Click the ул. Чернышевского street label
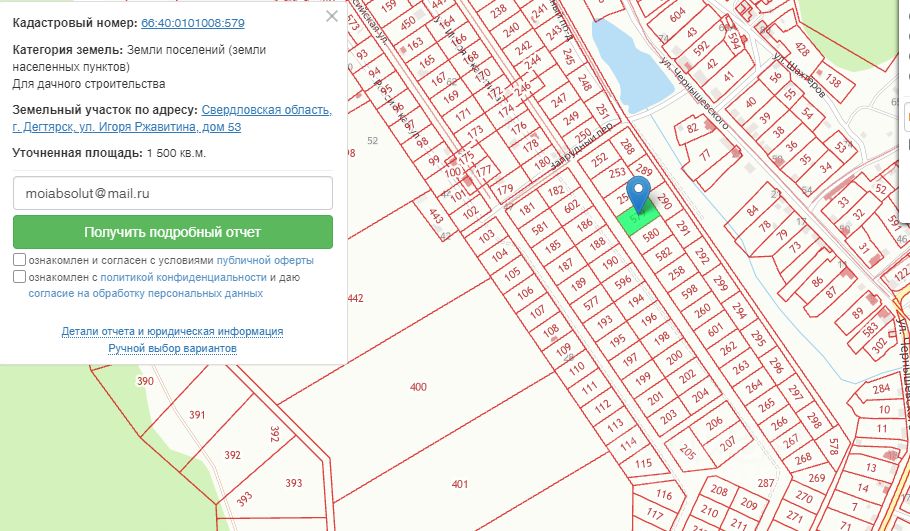 click(x=694, y=92)
